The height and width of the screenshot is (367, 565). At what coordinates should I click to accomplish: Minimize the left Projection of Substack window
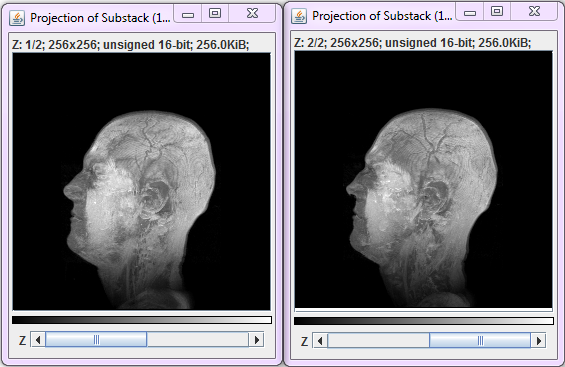point(188,14)
